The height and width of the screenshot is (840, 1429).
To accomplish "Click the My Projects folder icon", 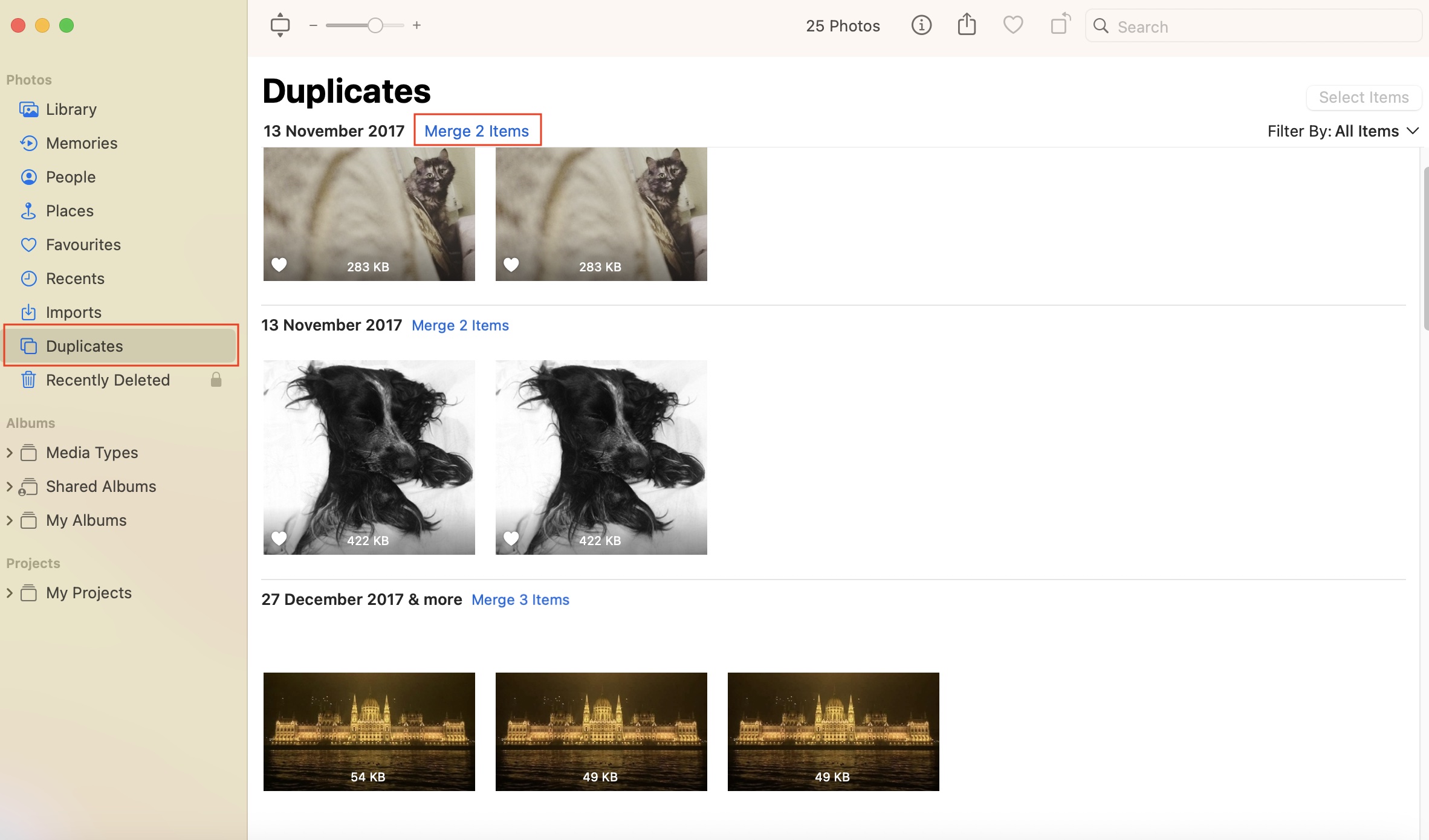I will coord(28,593).
